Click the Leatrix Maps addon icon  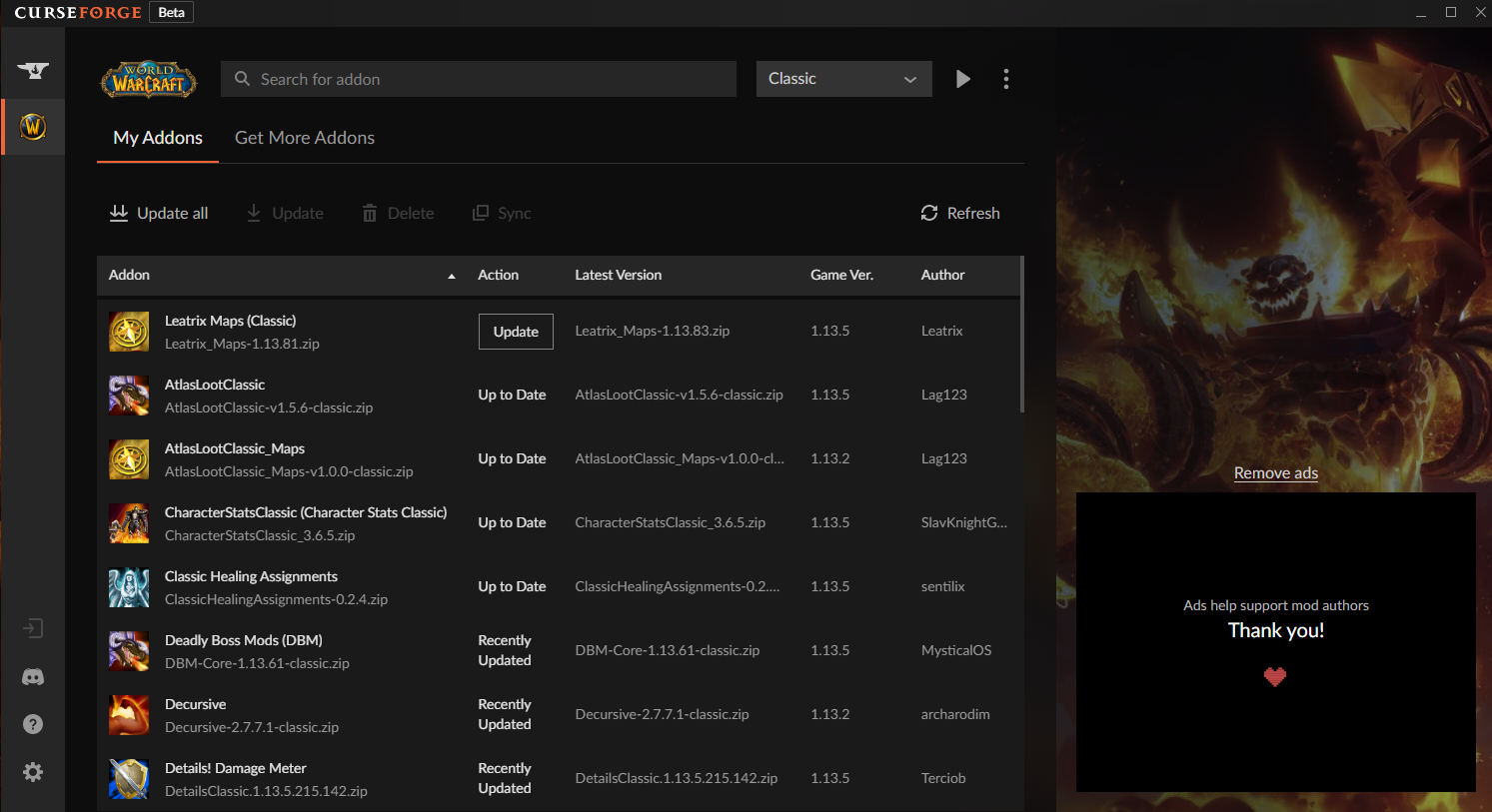click(129, 332)
